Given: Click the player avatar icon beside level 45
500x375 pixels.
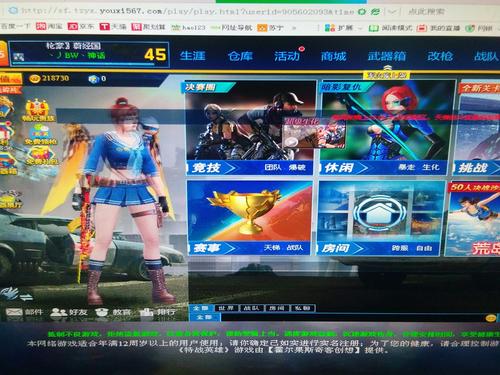Looking at the screenshot, I should click(19, 57).
